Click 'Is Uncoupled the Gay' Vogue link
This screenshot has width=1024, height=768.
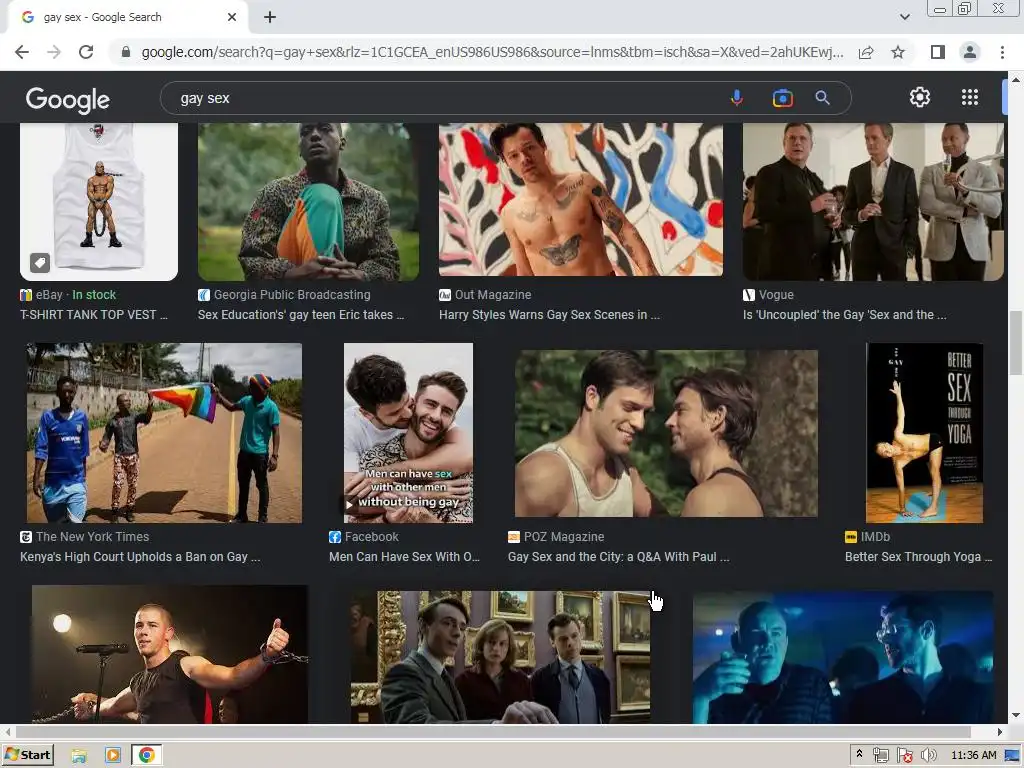[x=844, y=315]
